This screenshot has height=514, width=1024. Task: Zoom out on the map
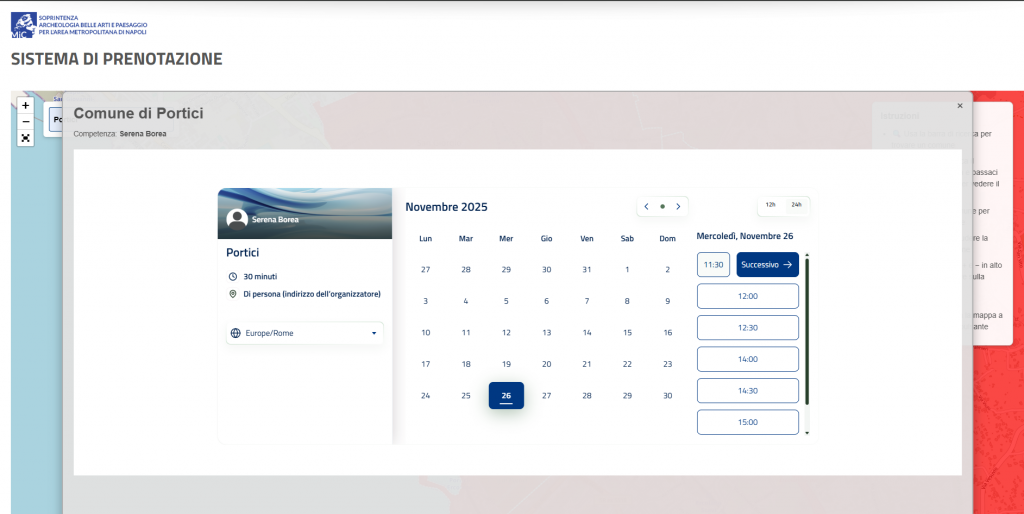(x=26, y=122)
